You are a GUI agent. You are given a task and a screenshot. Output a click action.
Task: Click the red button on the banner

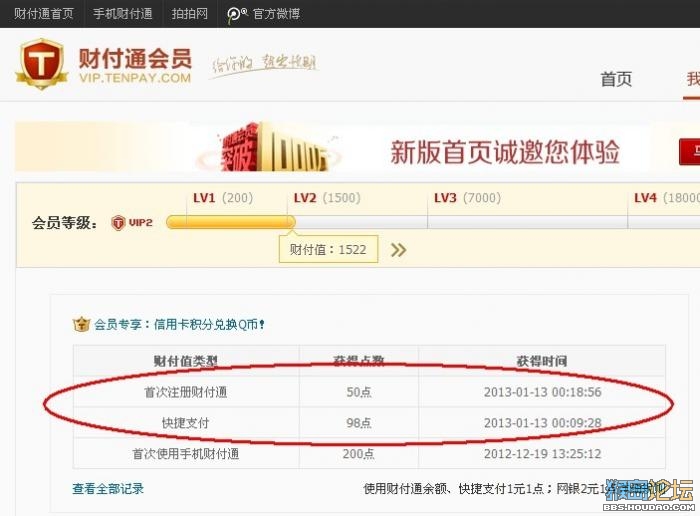coord(690,152)
